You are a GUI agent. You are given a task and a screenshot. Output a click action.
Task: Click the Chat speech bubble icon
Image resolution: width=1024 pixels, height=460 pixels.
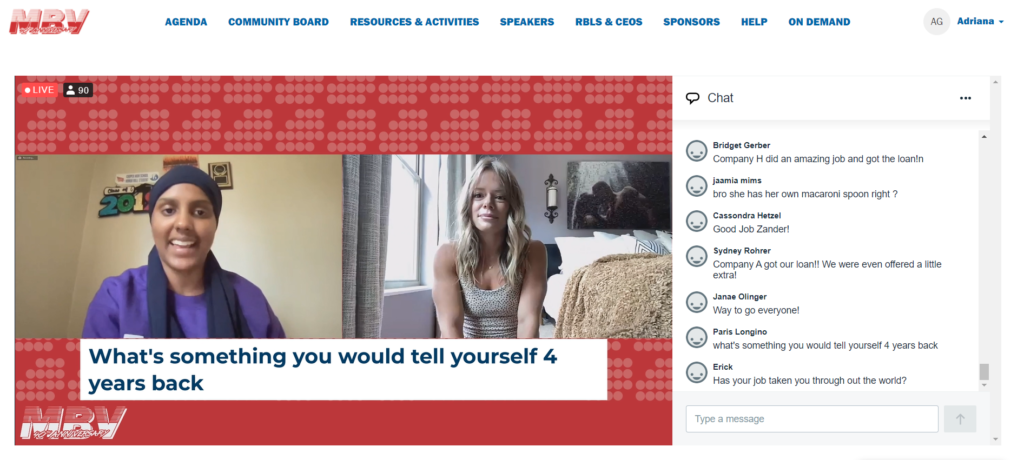692,99
